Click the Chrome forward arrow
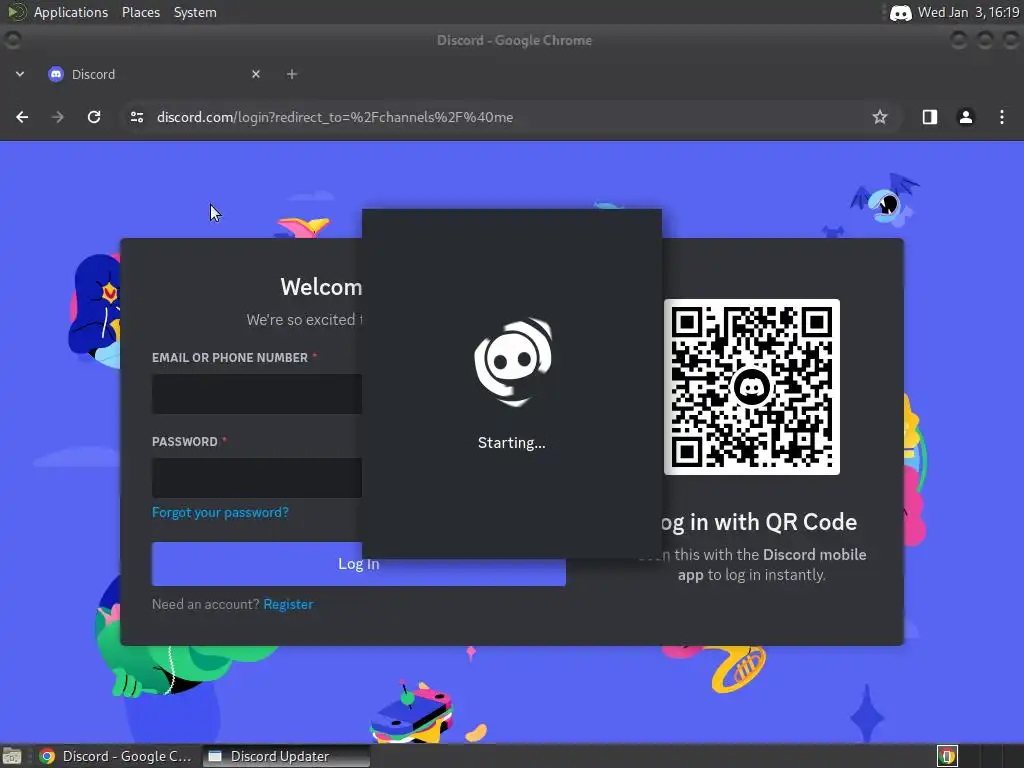Viewport: 1024px width, 768px height. (58, 117)
